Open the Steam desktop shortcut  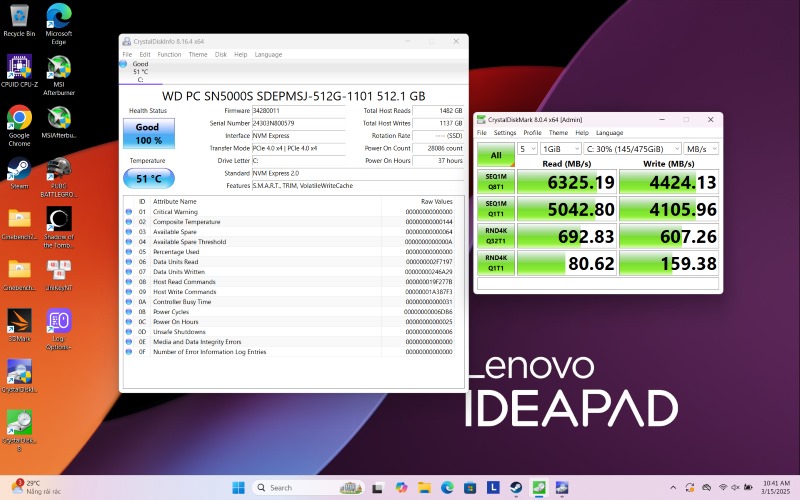(19, 173)
